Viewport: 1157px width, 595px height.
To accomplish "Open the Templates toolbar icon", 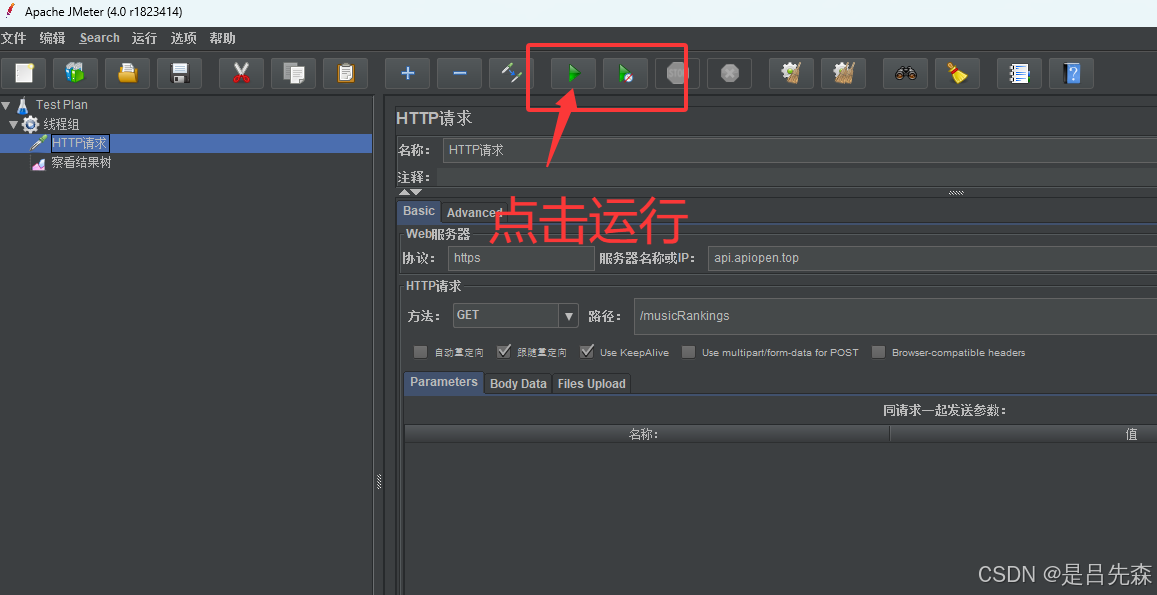I will [75, 73].
